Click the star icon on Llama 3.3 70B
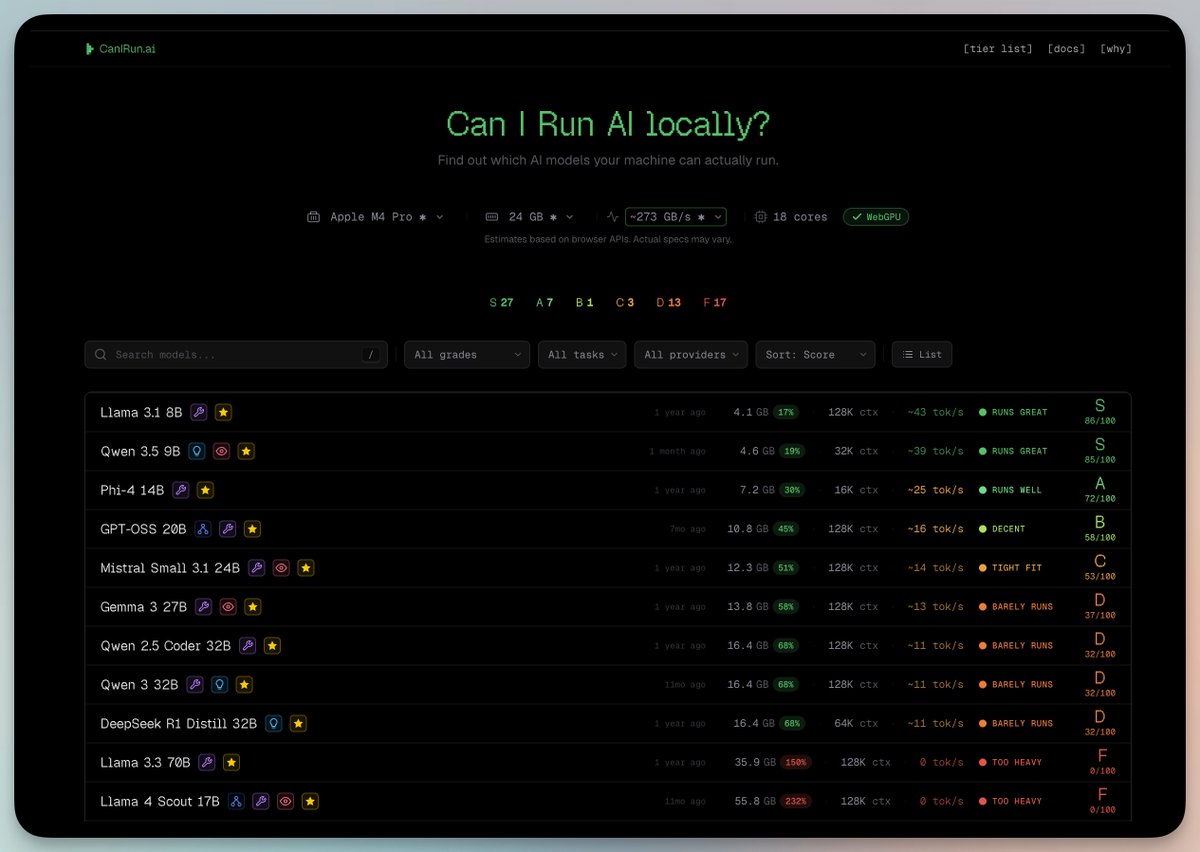The image size is (1200, 852). [231, 763]
